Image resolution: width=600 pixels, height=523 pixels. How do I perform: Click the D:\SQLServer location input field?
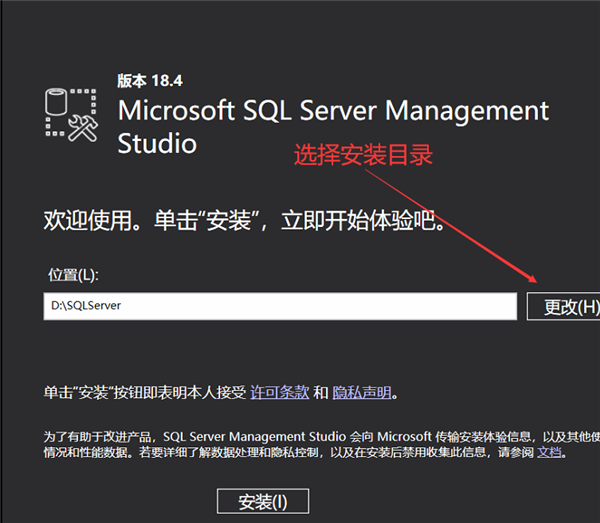[281, 306]
